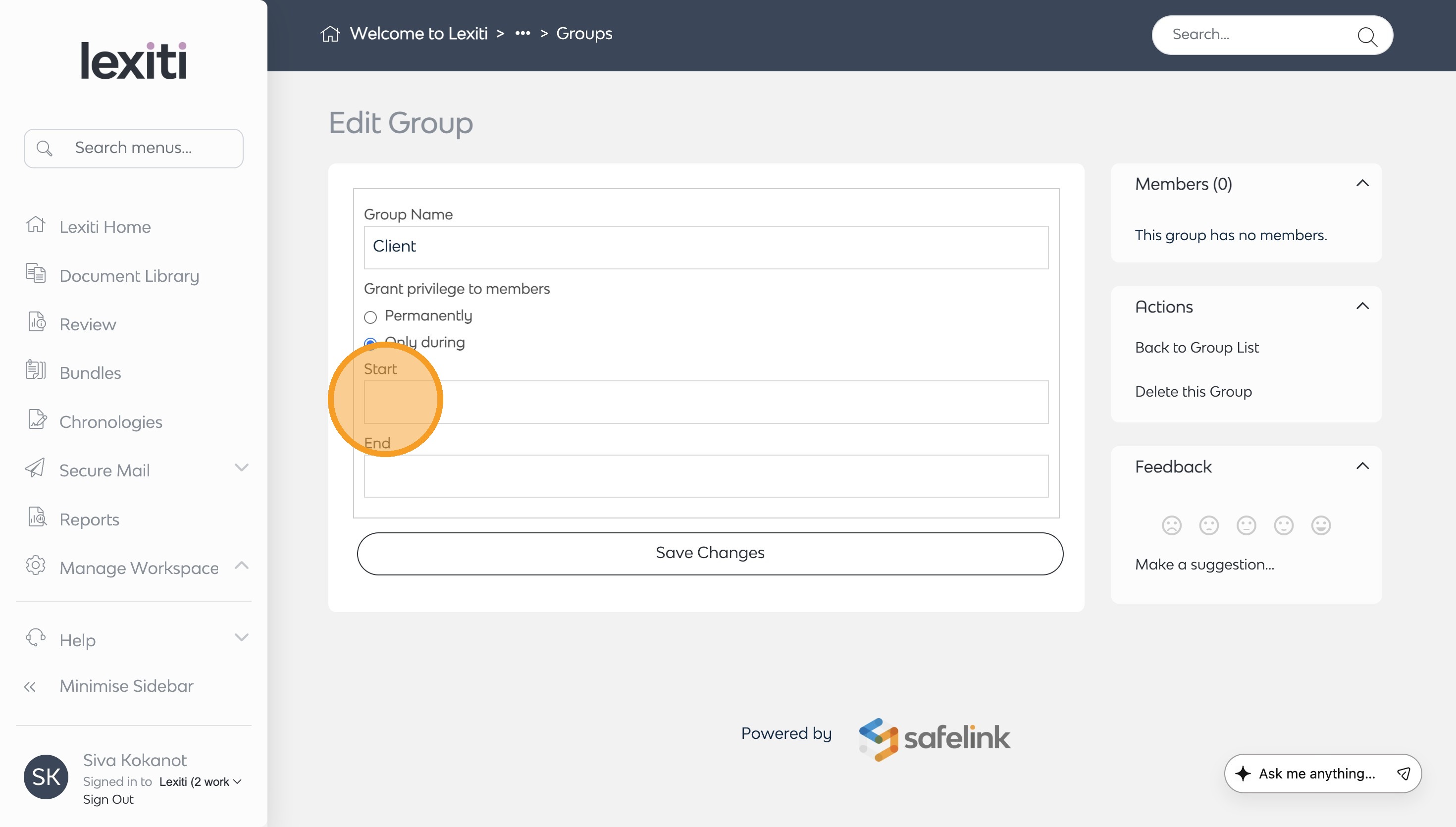Open the Chronologies menu item
This screenshot has height=827, width=1456.
click(111, 422)
